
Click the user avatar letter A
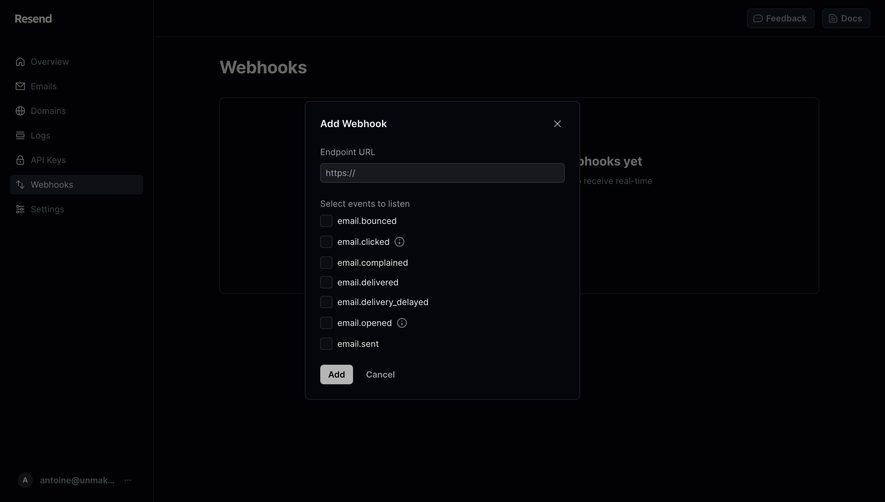tap(25, 480)
